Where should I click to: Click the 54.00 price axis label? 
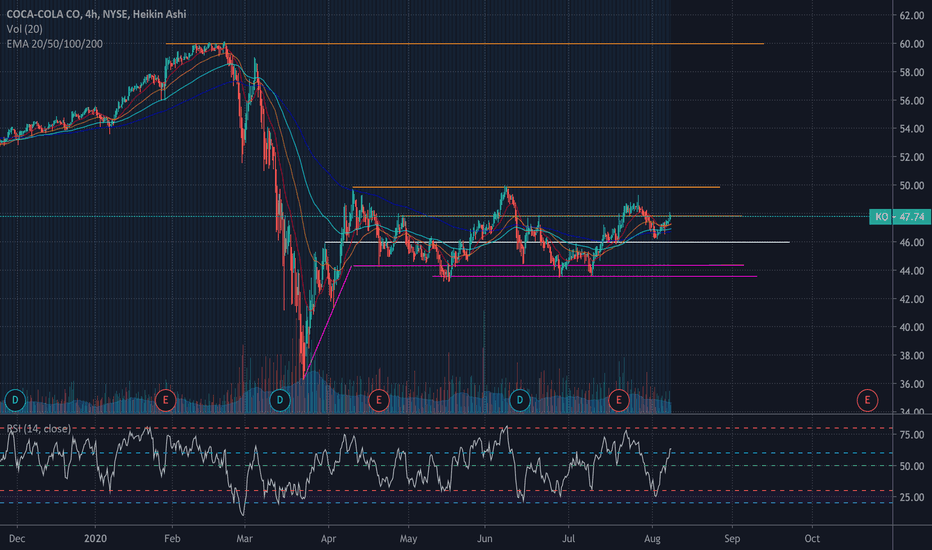(911, 129)
